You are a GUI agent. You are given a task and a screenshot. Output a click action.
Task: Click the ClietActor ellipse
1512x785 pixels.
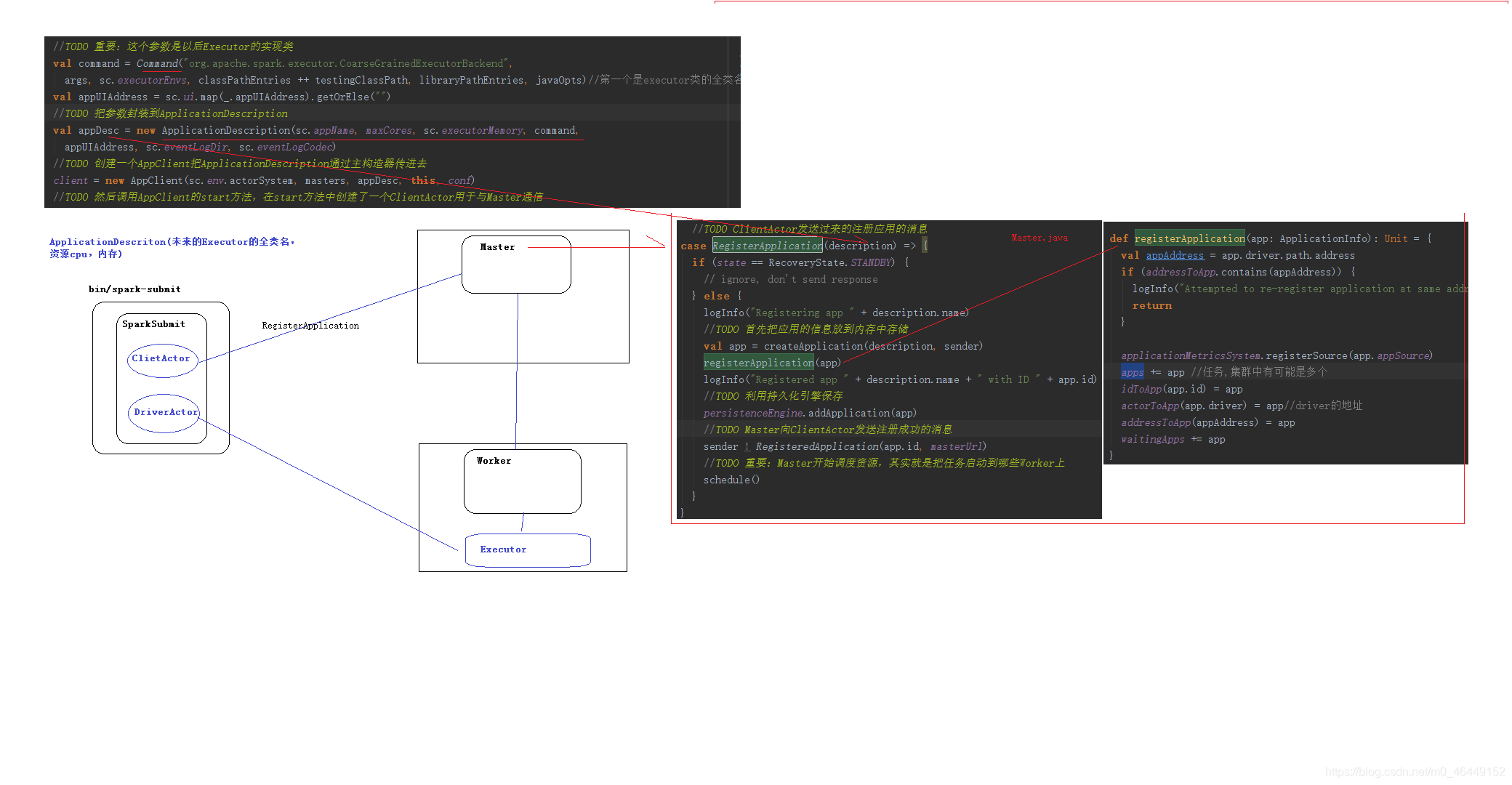(163, 361)
